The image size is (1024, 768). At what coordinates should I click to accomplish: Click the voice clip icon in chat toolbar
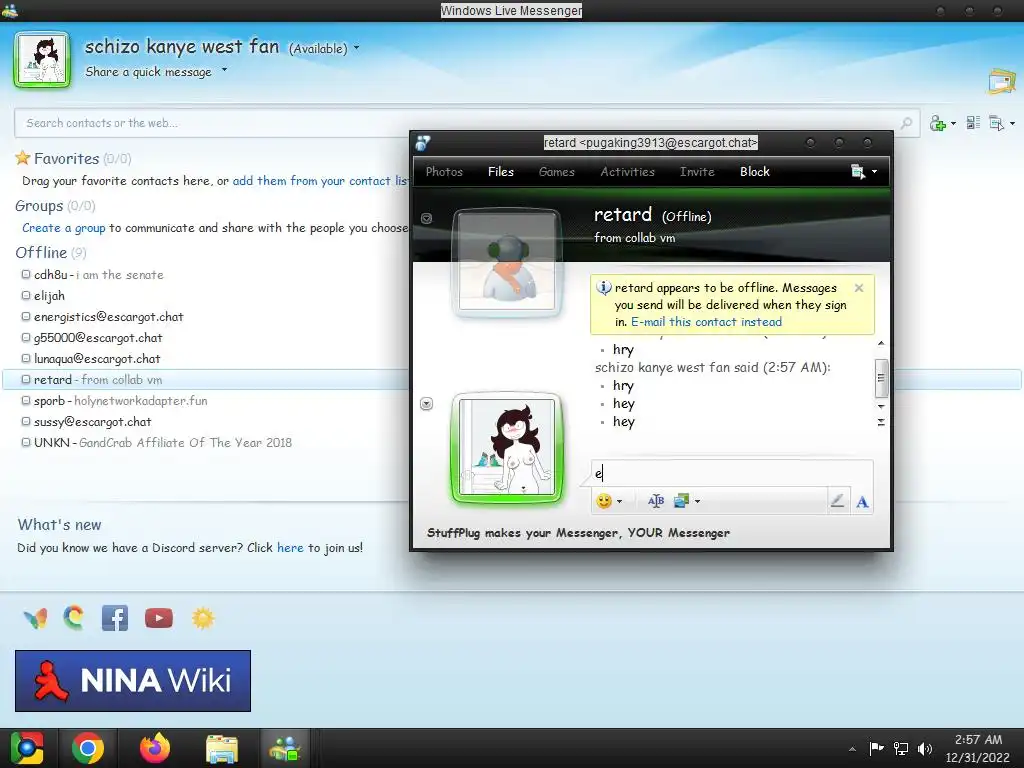click(656, 501)
